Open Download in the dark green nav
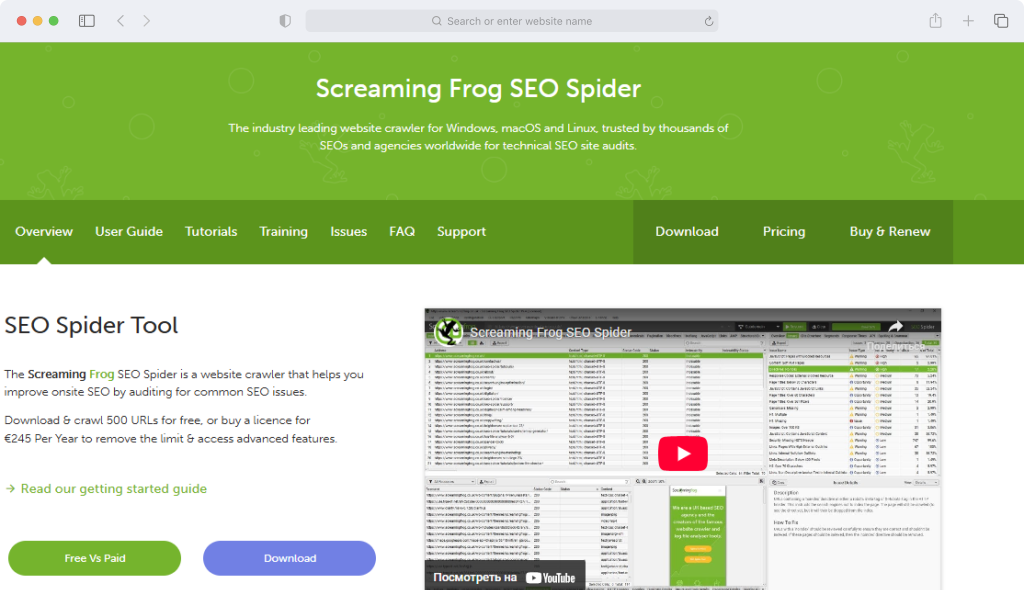 686,231
